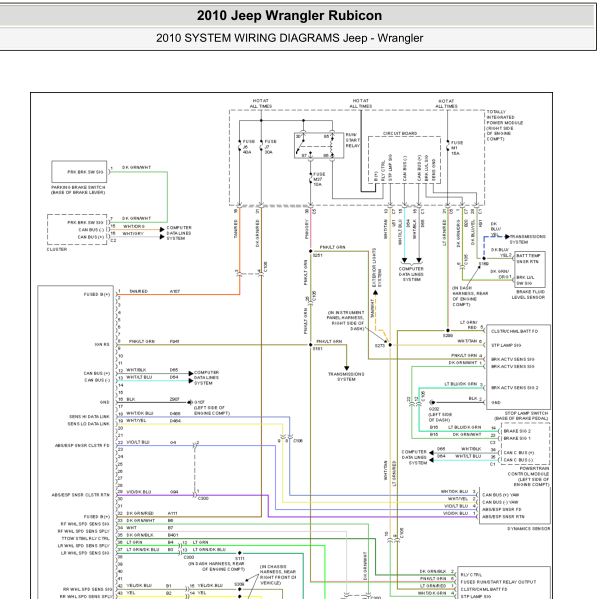Select the 'BRAKE FLUID LEVEL SENSOR' caption
Viewport: 597px width, 599px height.
(528, 294)
